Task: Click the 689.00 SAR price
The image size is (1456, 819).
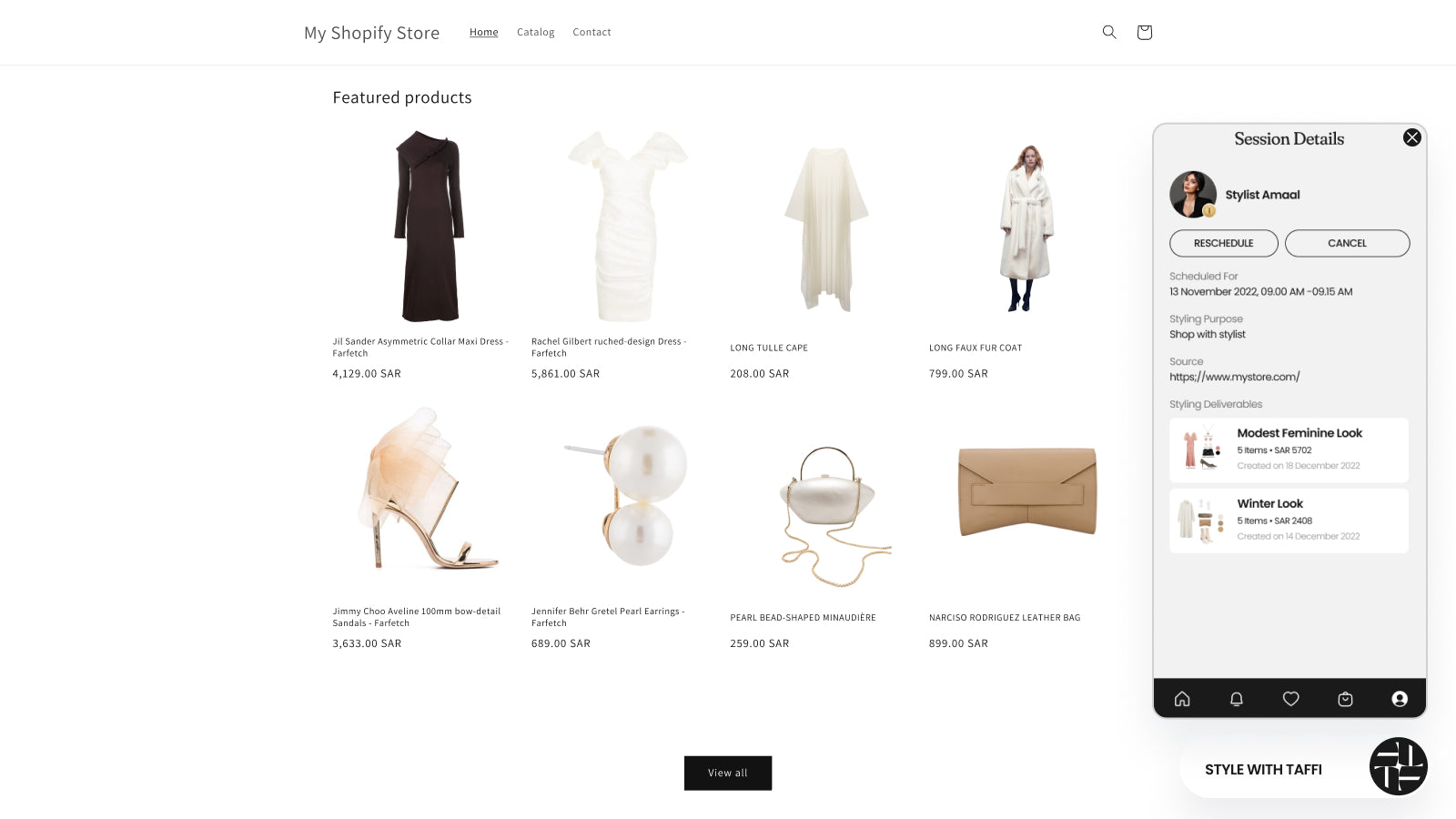Action: [x=561, y=643]
